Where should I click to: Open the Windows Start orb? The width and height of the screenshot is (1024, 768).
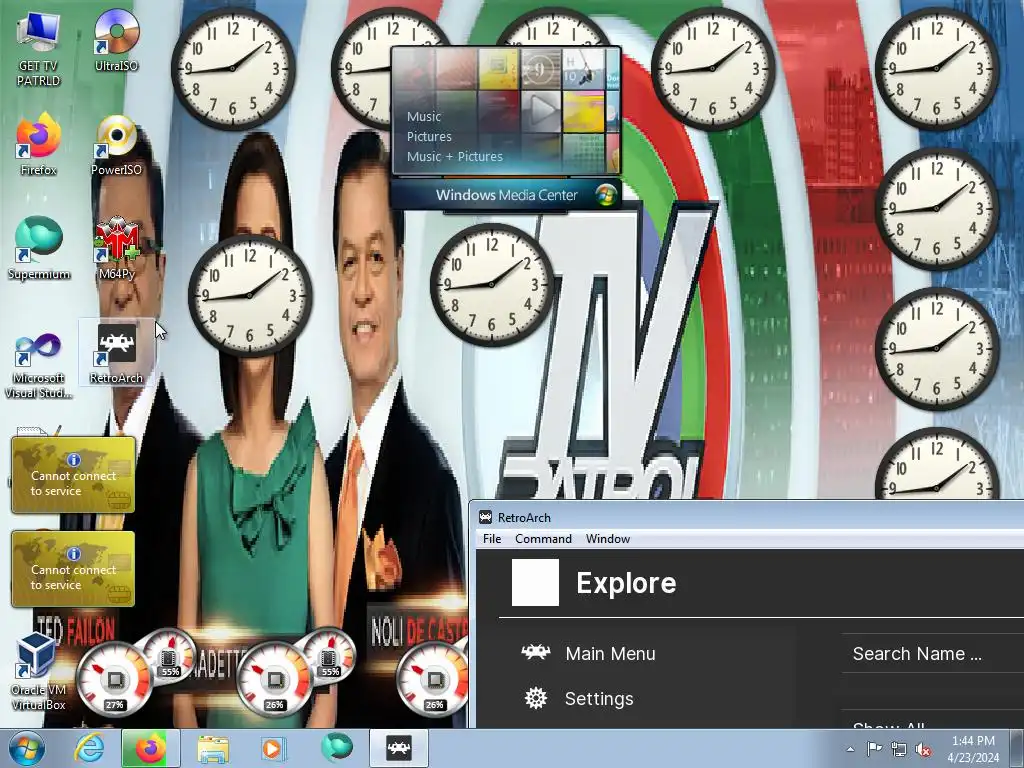click(x=26, y=748)
